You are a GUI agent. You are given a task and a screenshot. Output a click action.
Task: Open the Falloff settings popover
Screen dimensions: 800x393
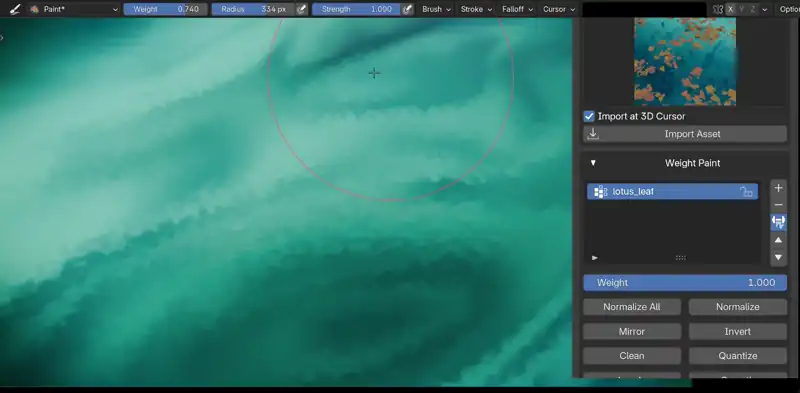(517, 9)
